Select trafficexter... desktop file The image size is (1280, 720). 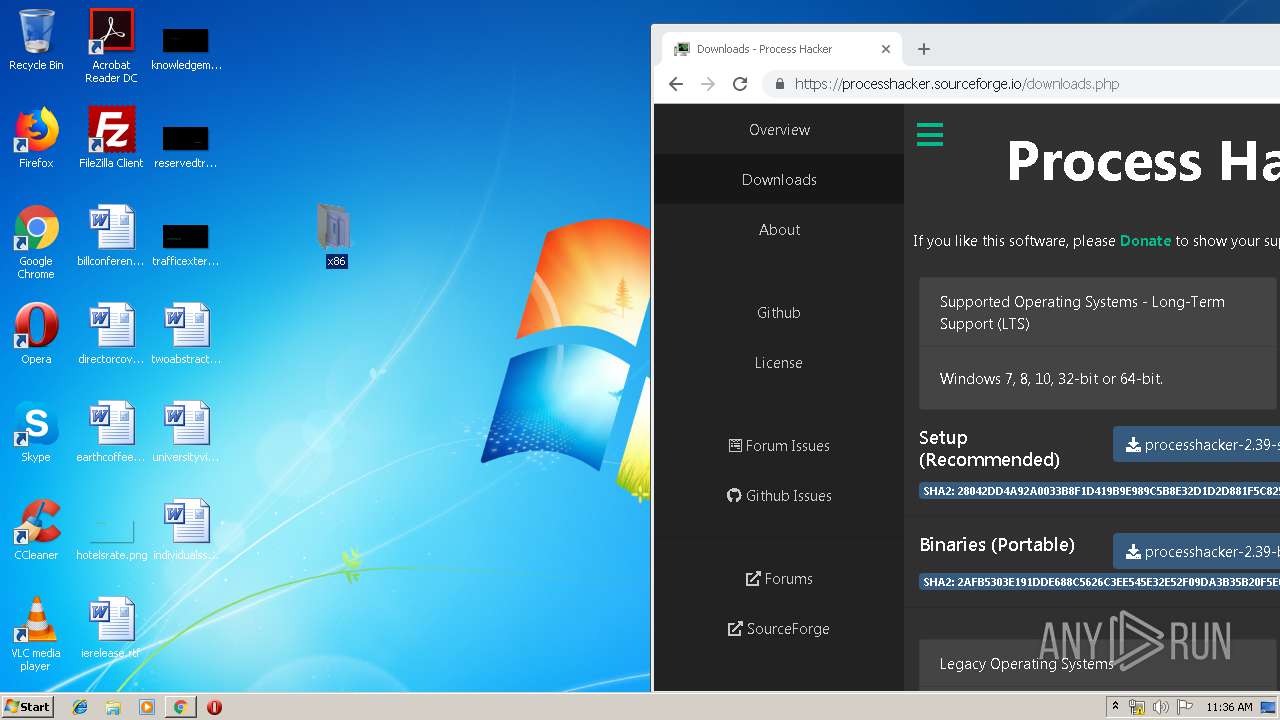tap(186, 244)
